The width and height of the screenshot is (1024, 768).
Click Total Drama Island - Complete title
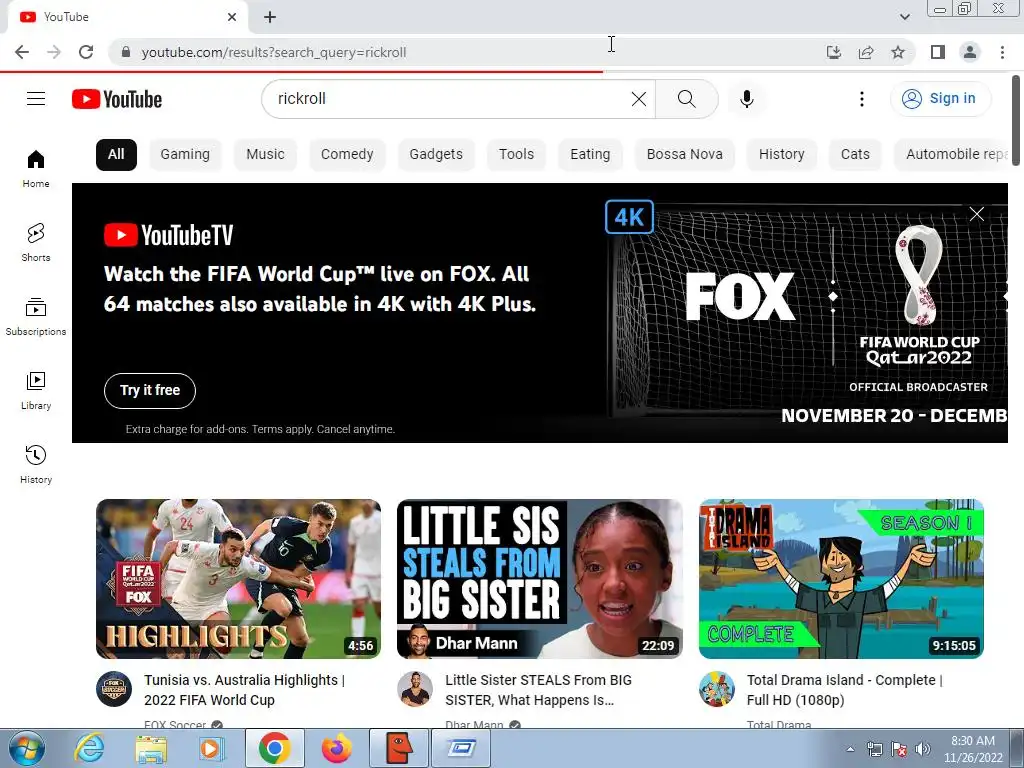coord(844,690)
